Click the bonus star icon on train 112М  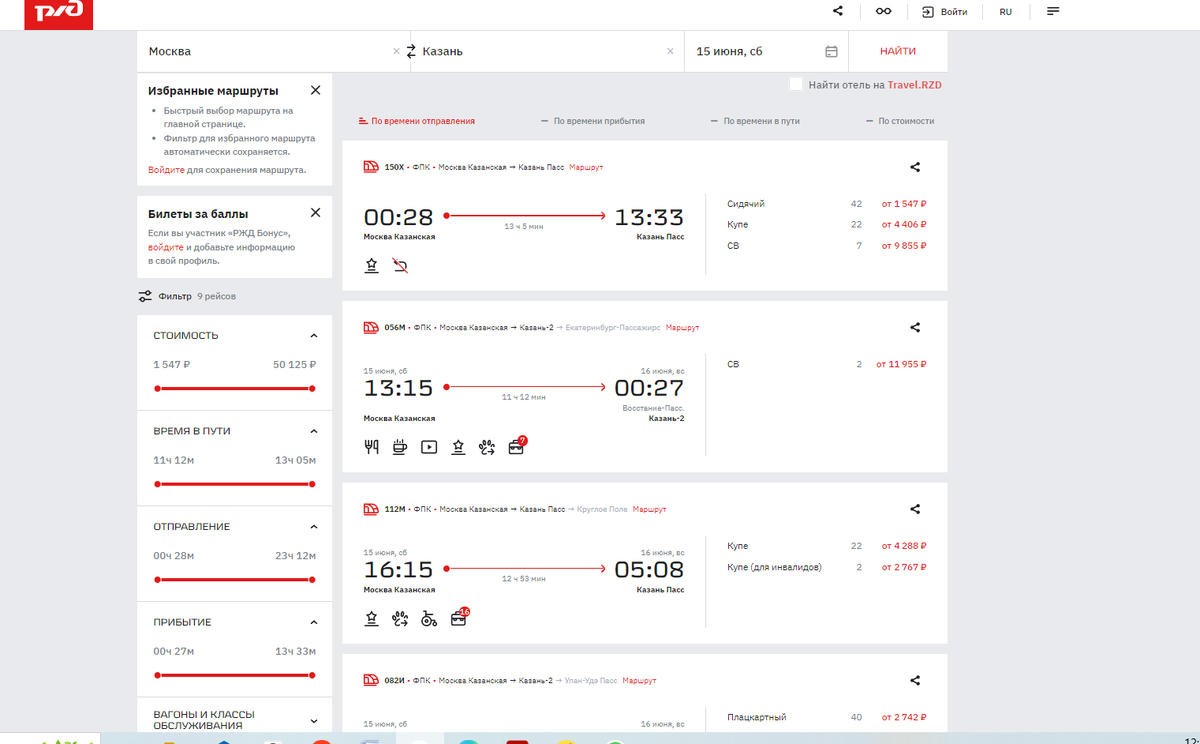tap(371, 618)
